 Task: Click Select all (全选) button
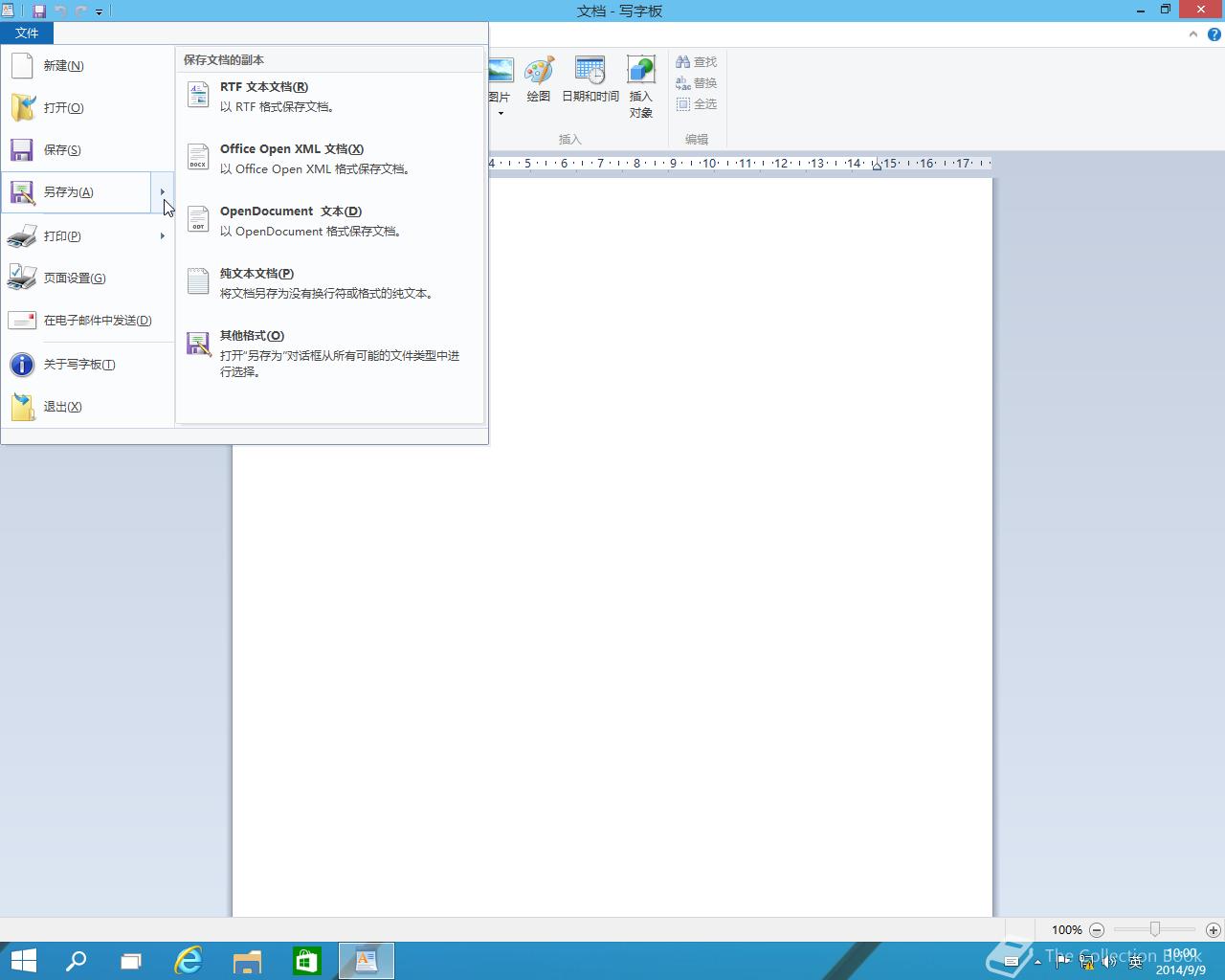tap(697, 104)
